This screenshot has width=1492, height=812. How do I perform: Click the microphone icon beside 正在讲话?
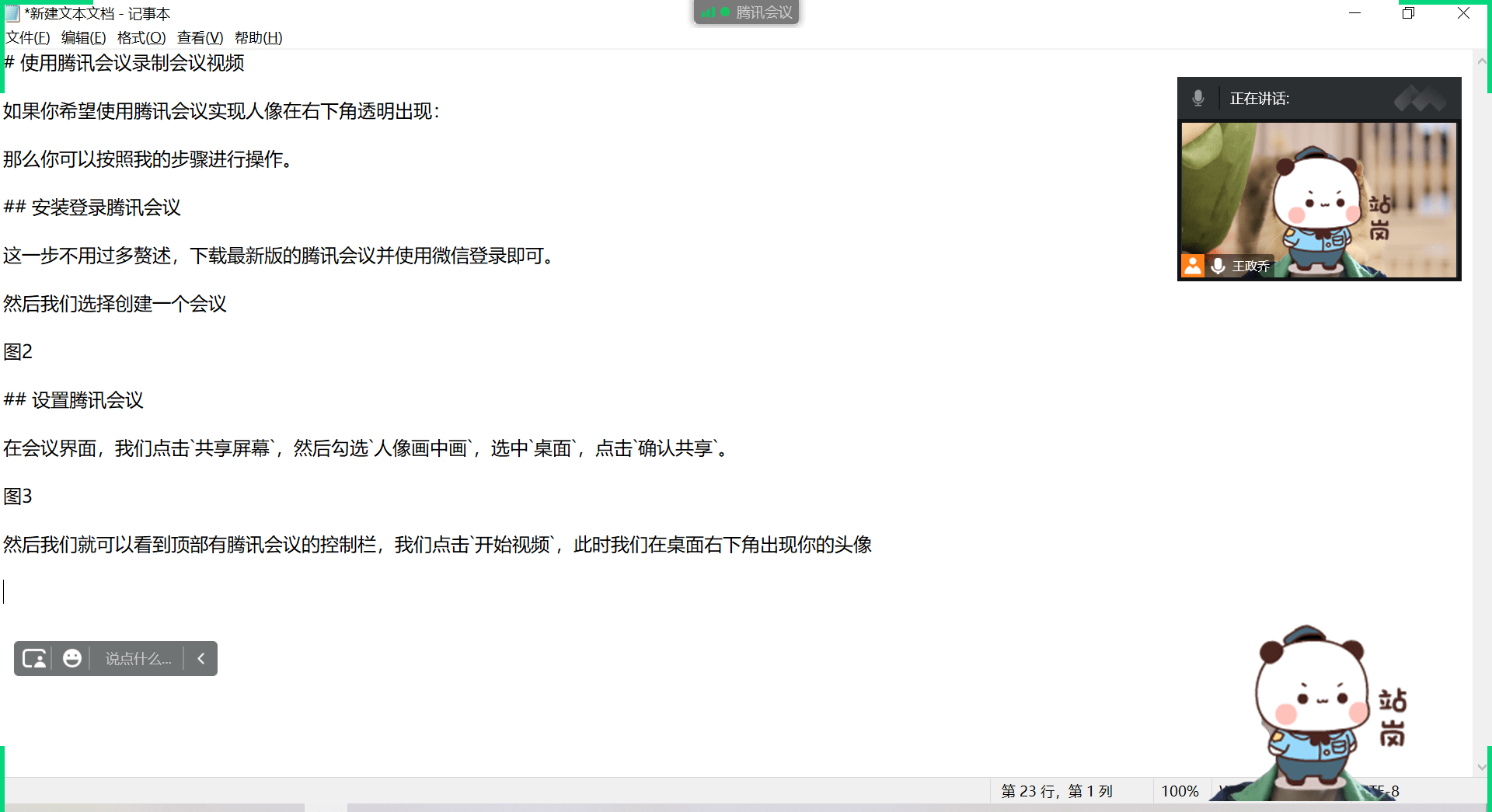click(1198, 98)
